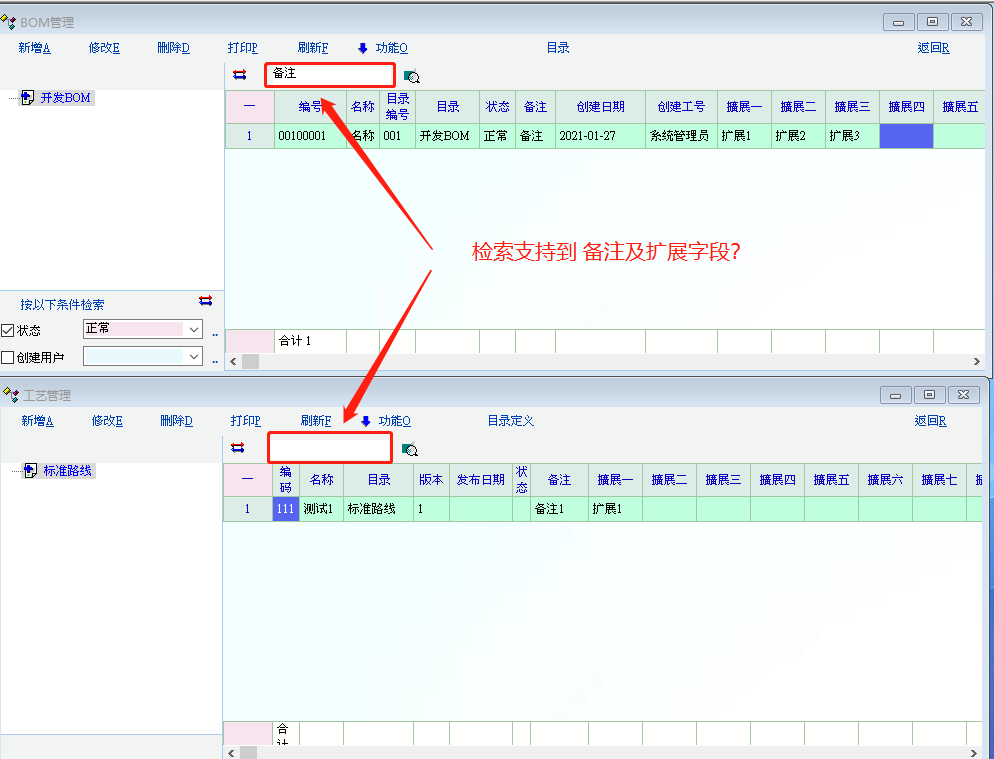
Task: Click the 创建日期 column header in BOM grid
Action: point(600,107)
